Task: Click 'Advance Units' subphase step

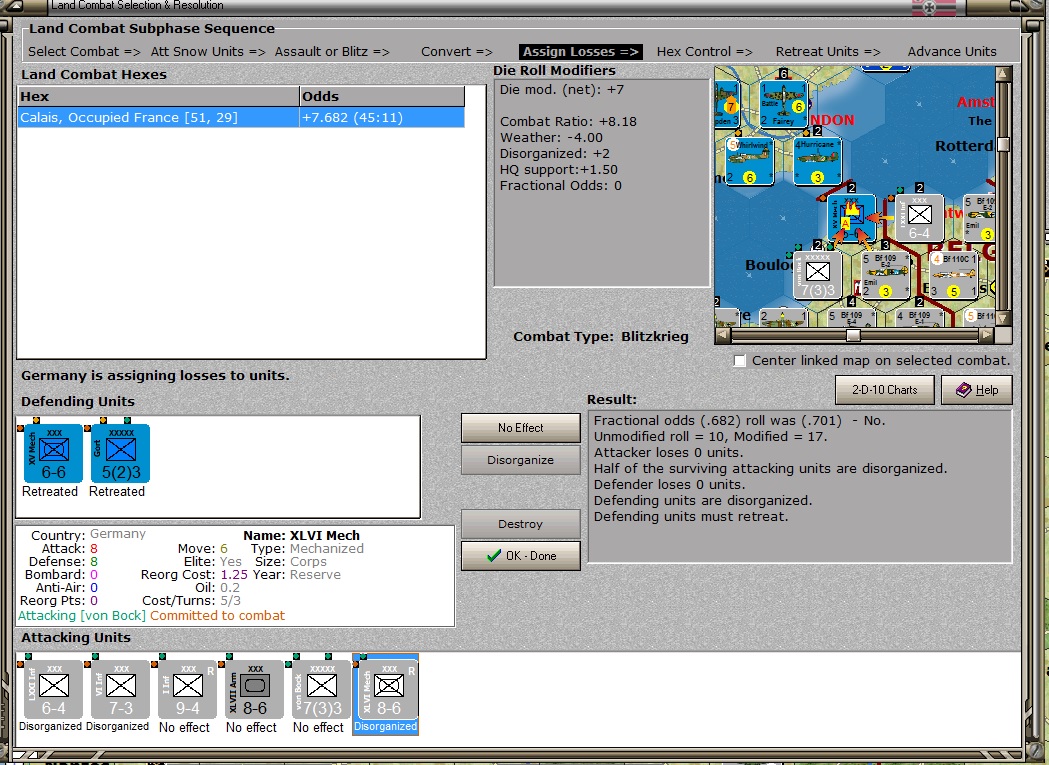Action: 952,52
